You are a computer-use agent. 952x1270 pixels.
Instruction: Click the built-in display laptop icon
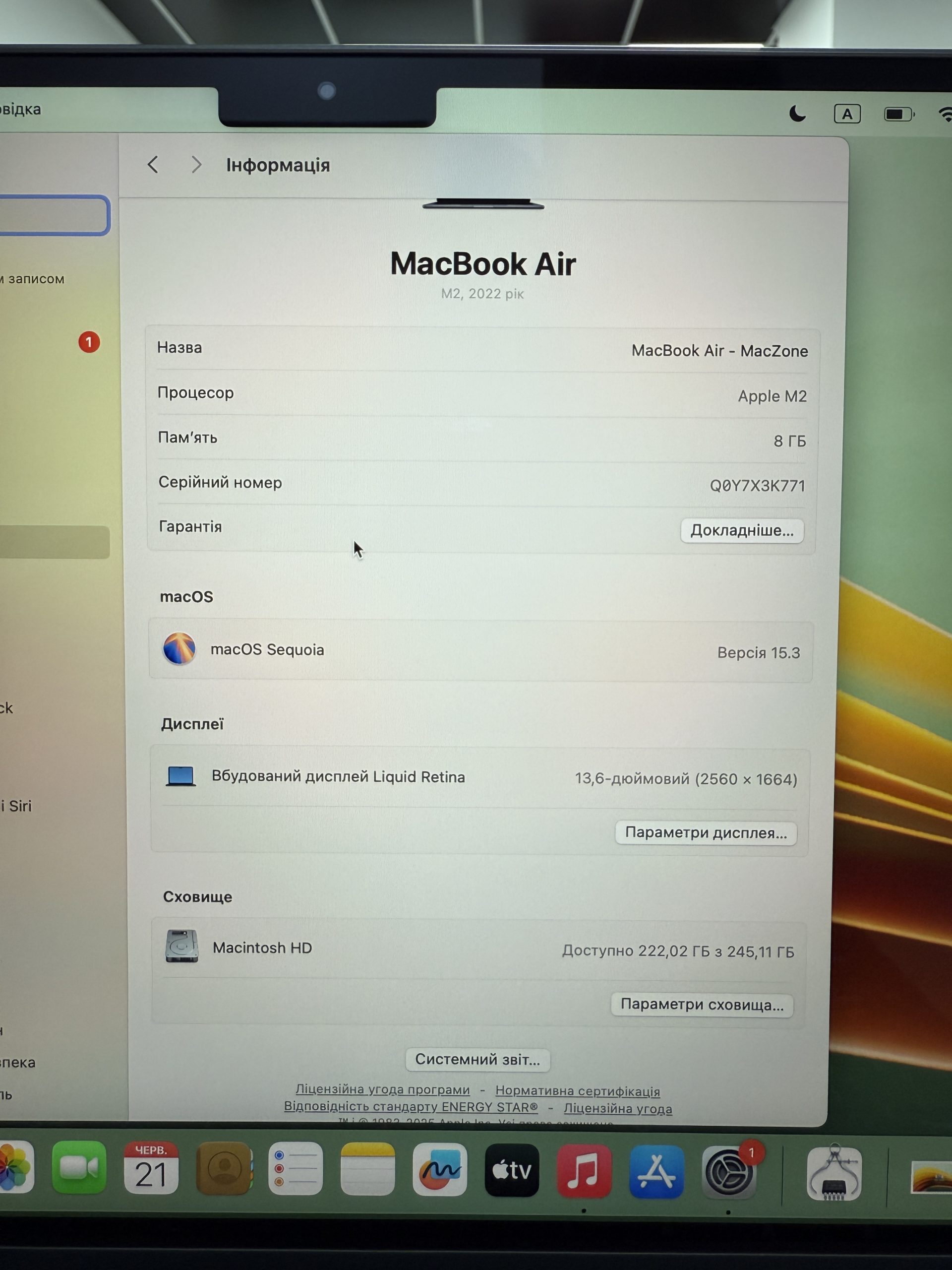(181, 776)
